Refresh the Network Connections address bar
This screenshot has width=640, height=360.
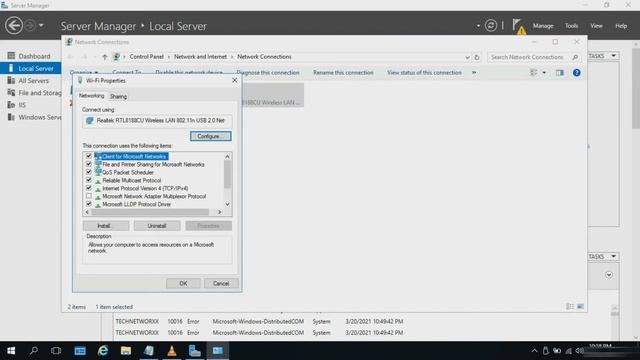pyautogui.click(x=477, y=57)
